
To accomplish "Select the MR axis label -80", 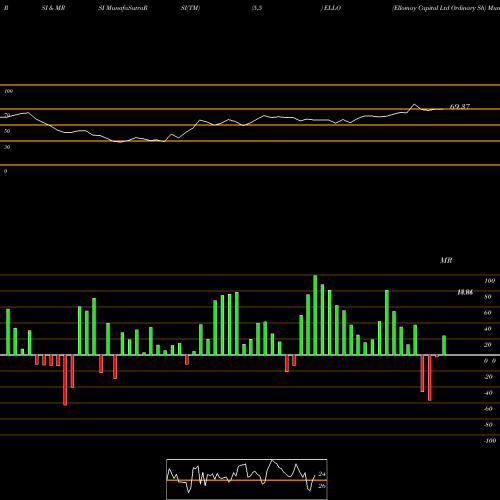I will 488,425.
